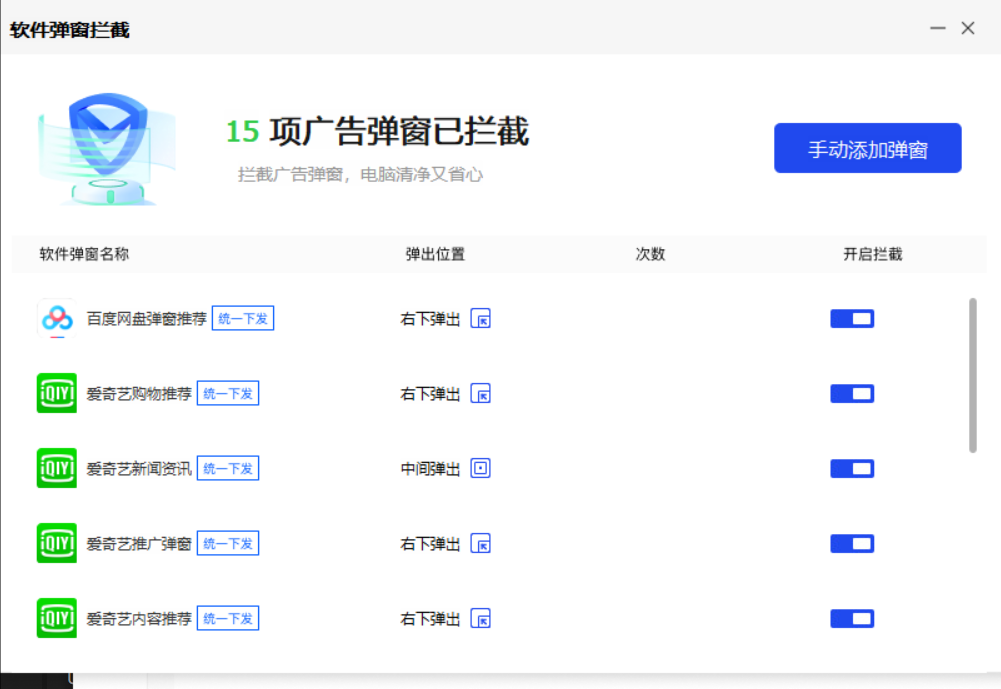
Task: Click the 统一下发 tag beside 爱奇艺推广弹窗
Action: coord(228,543)
